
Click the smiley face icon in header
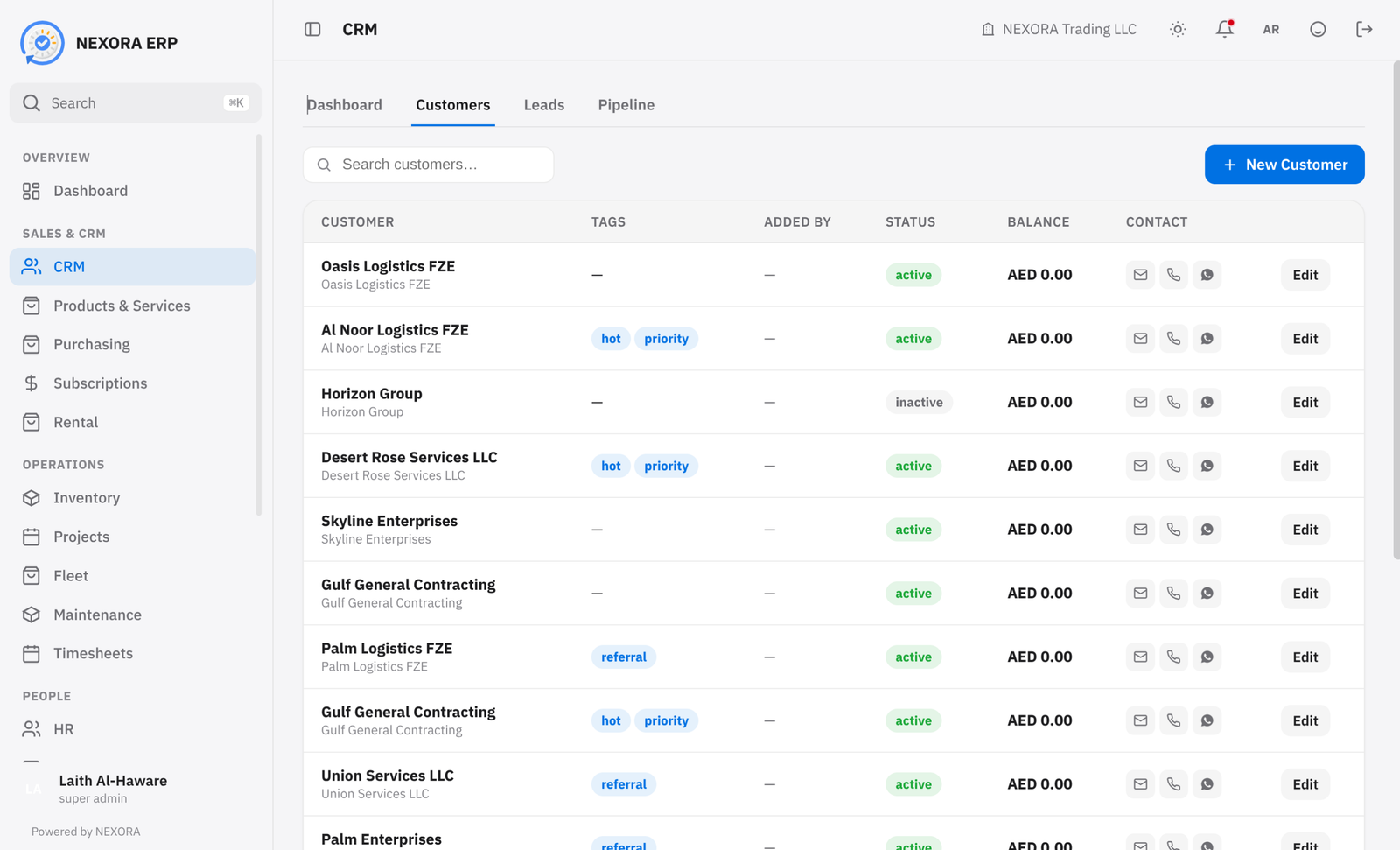[x=1318, y=29]
